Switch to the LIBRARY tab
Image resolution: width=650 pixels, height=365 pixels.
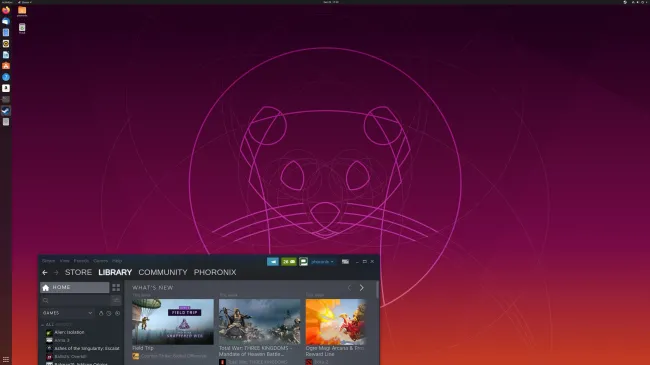(115, 273)
